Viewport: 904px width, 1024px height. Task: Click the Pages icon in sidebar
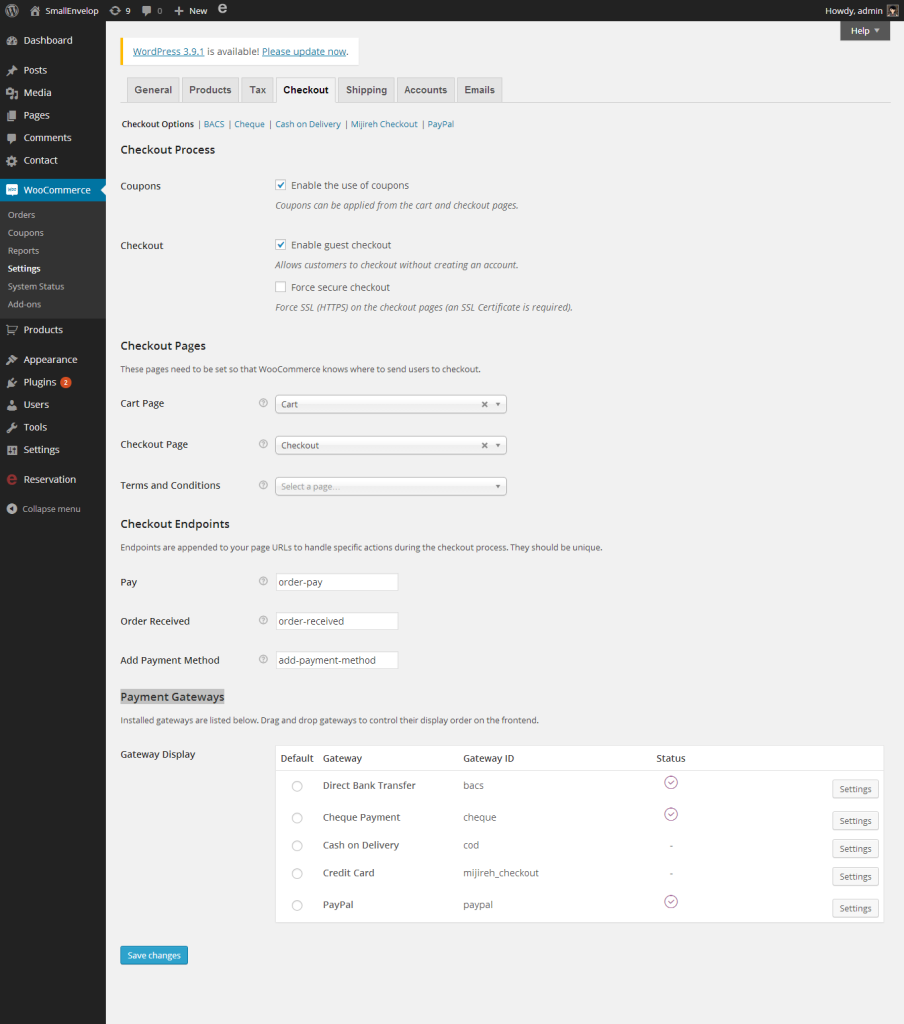[12, 116]
